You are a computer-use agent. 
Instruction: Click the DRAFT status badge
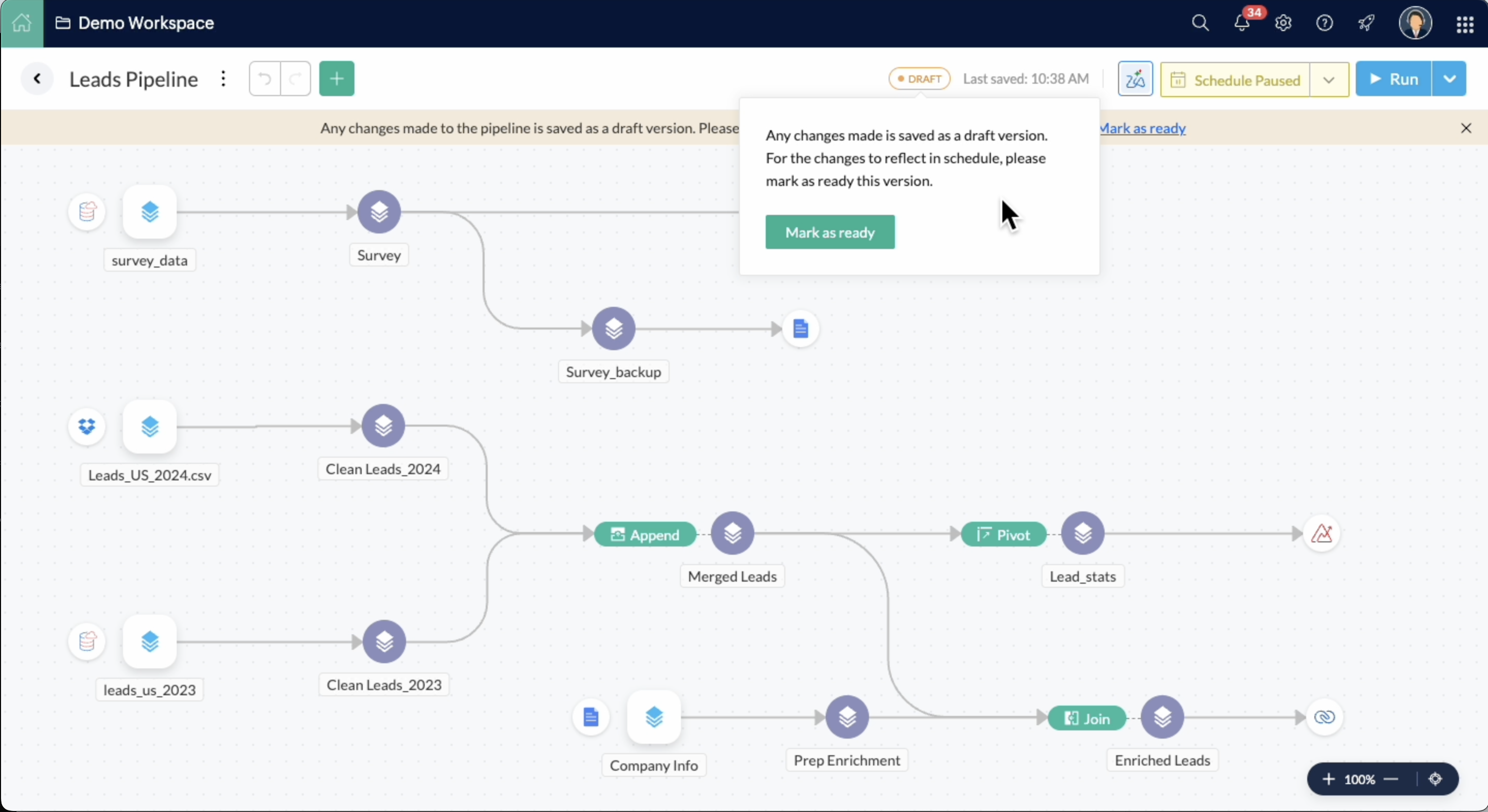pyautogui.click(x=919, y=79)
